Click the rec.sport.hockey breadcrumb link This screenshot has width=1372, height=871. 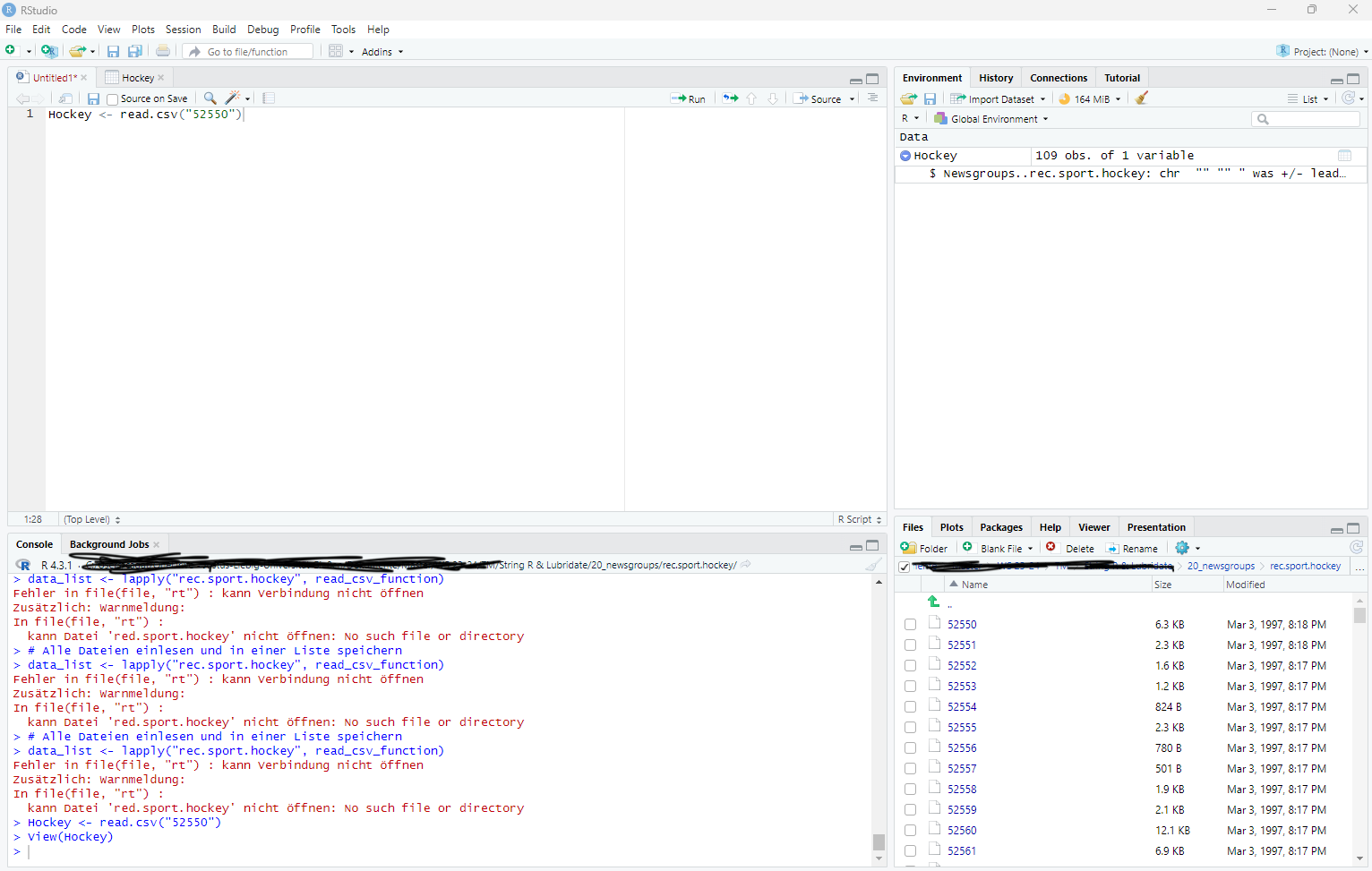tap(1305, 566)
